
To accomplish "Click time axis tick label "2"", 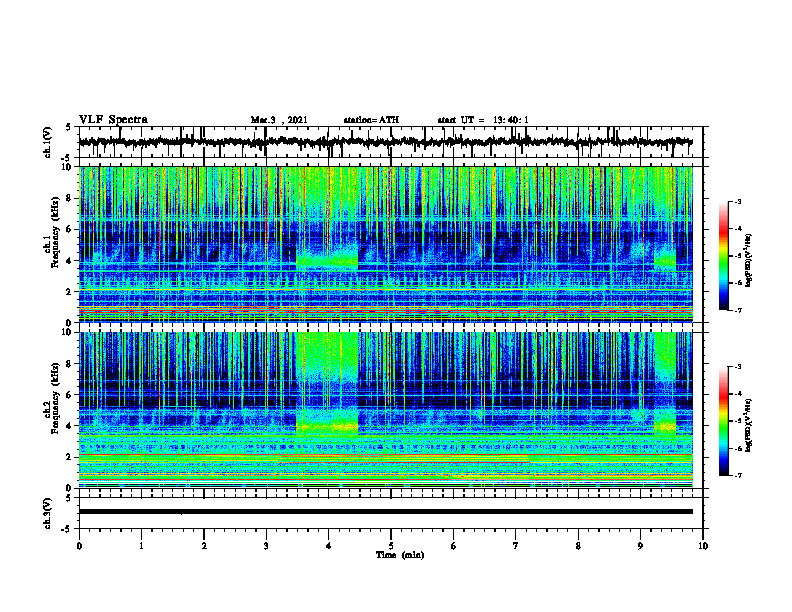I will 204,546.
